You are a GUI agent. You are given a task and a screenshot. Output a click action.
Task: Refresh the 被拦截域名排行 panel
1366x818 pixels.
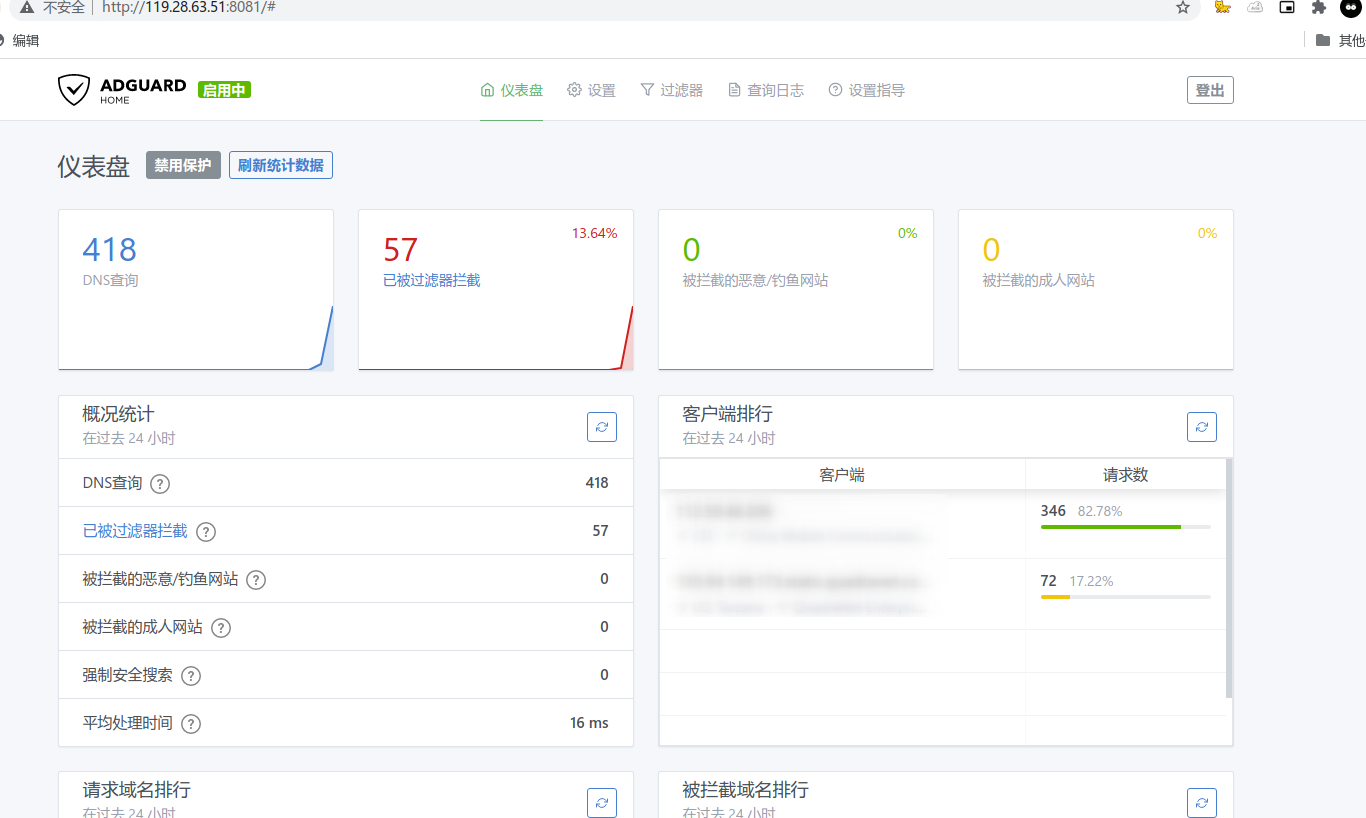(1202, 802)
